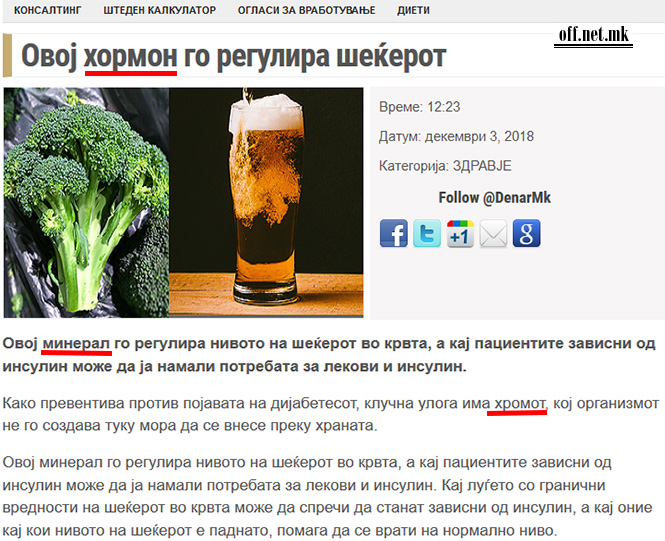This screenshot has width=665, height=541.
Task: Share article via Twitter icon
Action: [x=427, y=233]
